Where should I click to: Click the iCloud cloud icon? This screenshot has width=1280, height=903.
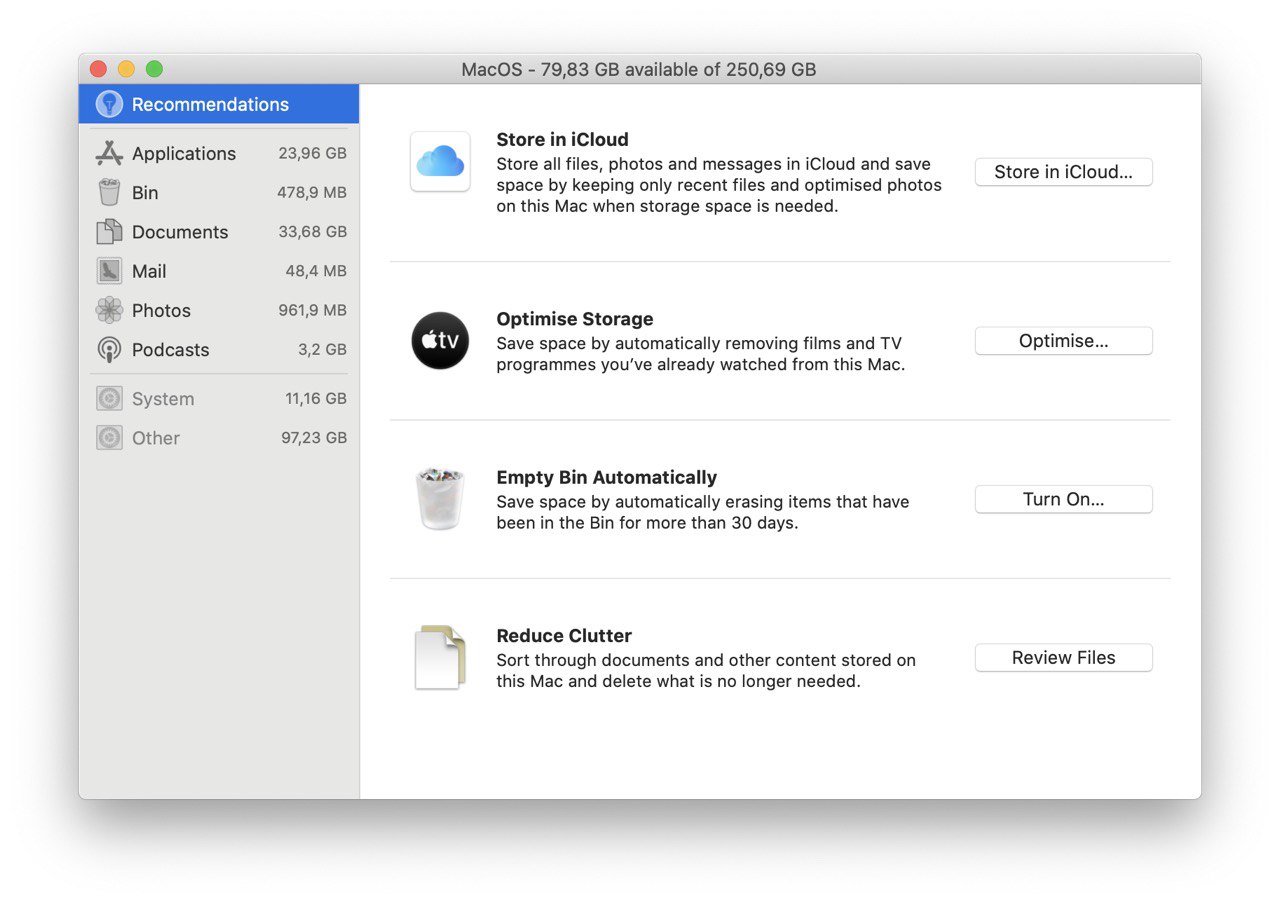440,161
